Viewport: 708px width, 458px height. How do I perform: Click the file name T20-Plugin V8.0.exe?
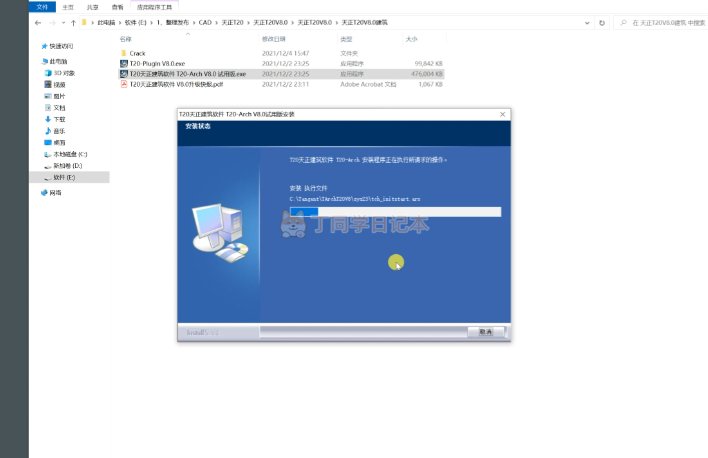(x=157, y=64)
